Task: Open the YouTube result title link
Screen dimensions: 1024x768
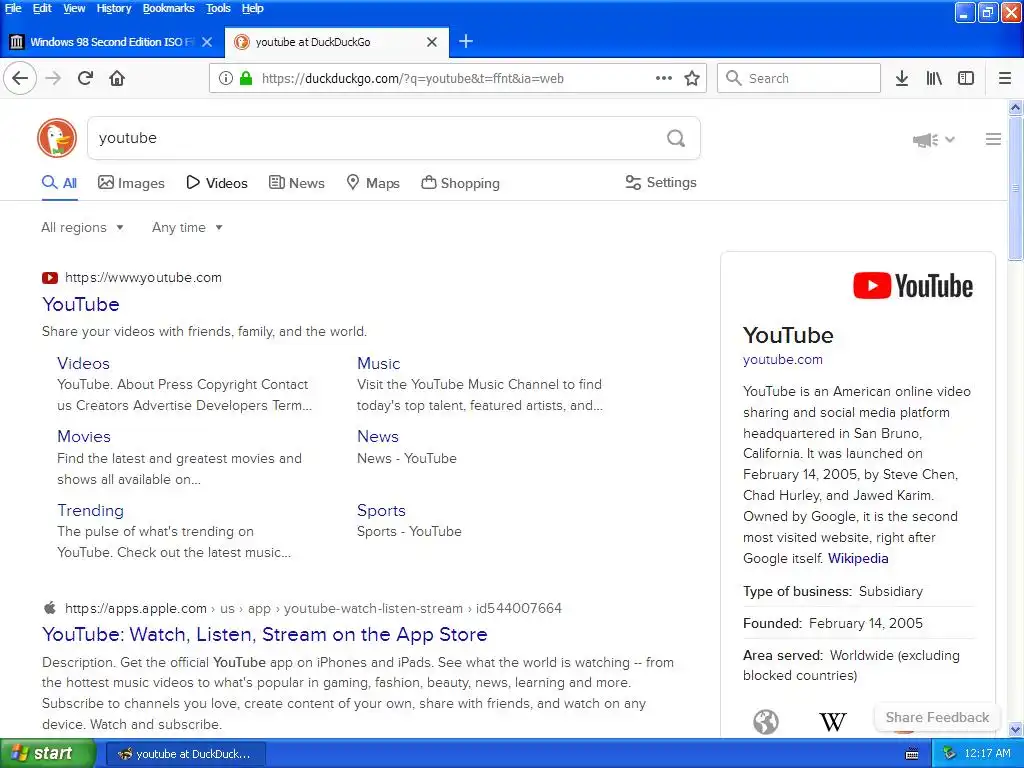Action: (x=81, y=304)
